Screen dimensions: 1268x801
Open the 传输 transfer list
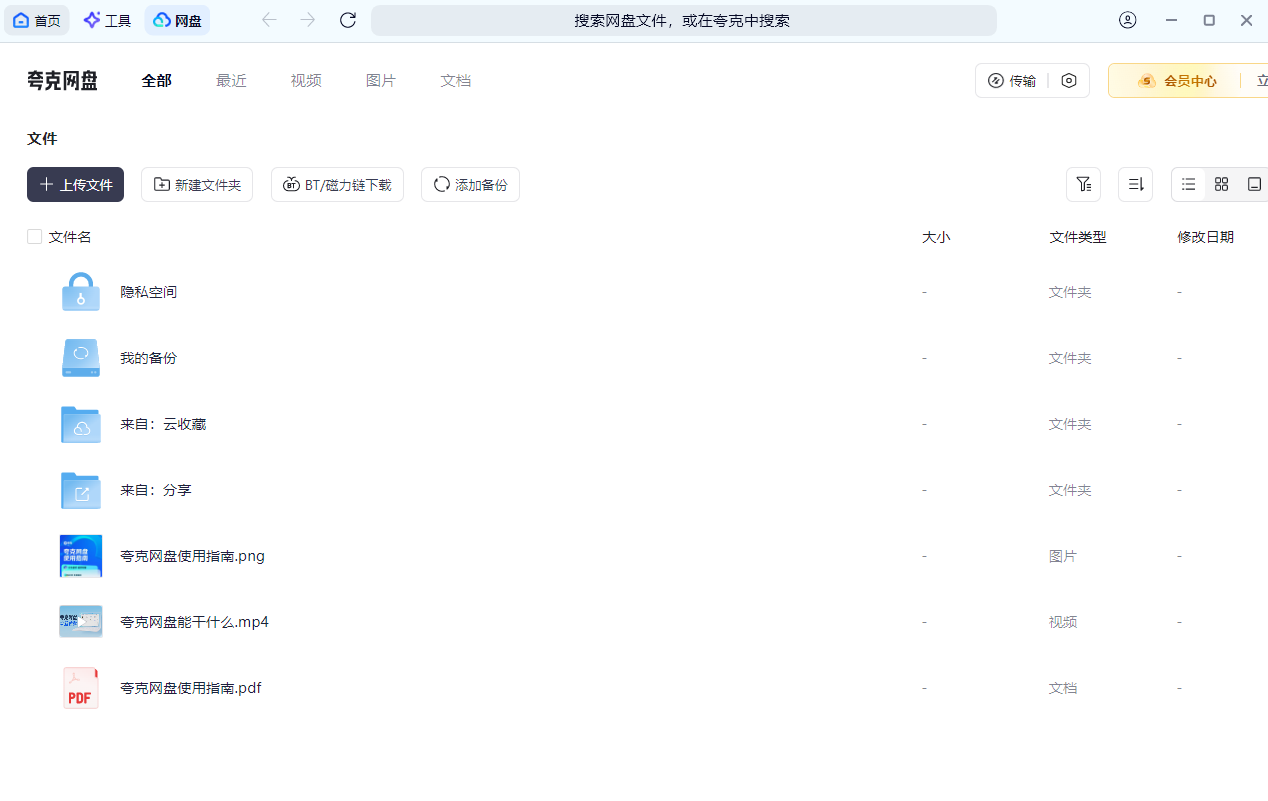[x=1012, y=81]
